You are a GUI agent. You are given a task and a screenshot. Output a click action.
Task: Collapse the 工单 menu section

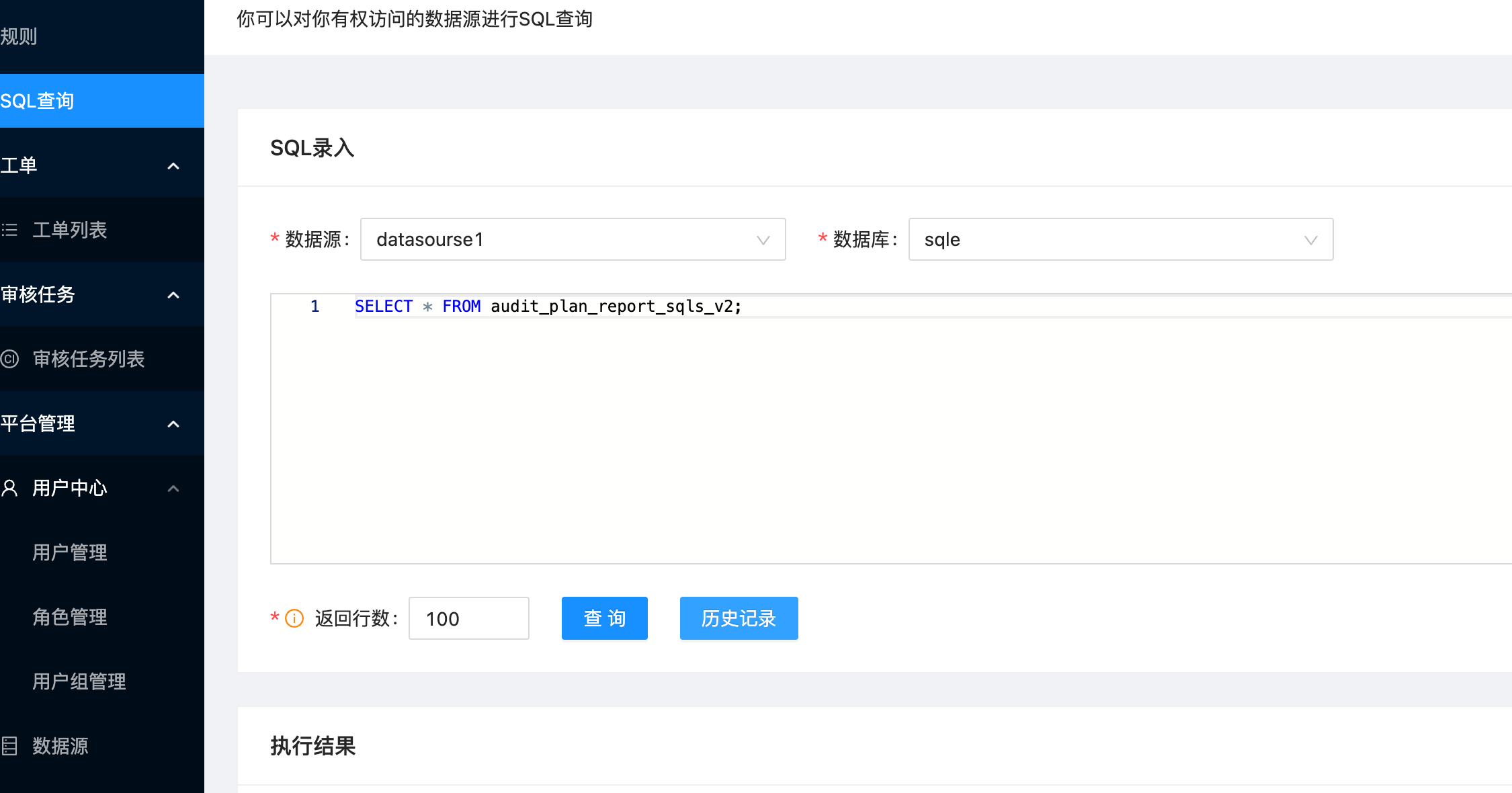click(173, 166)
